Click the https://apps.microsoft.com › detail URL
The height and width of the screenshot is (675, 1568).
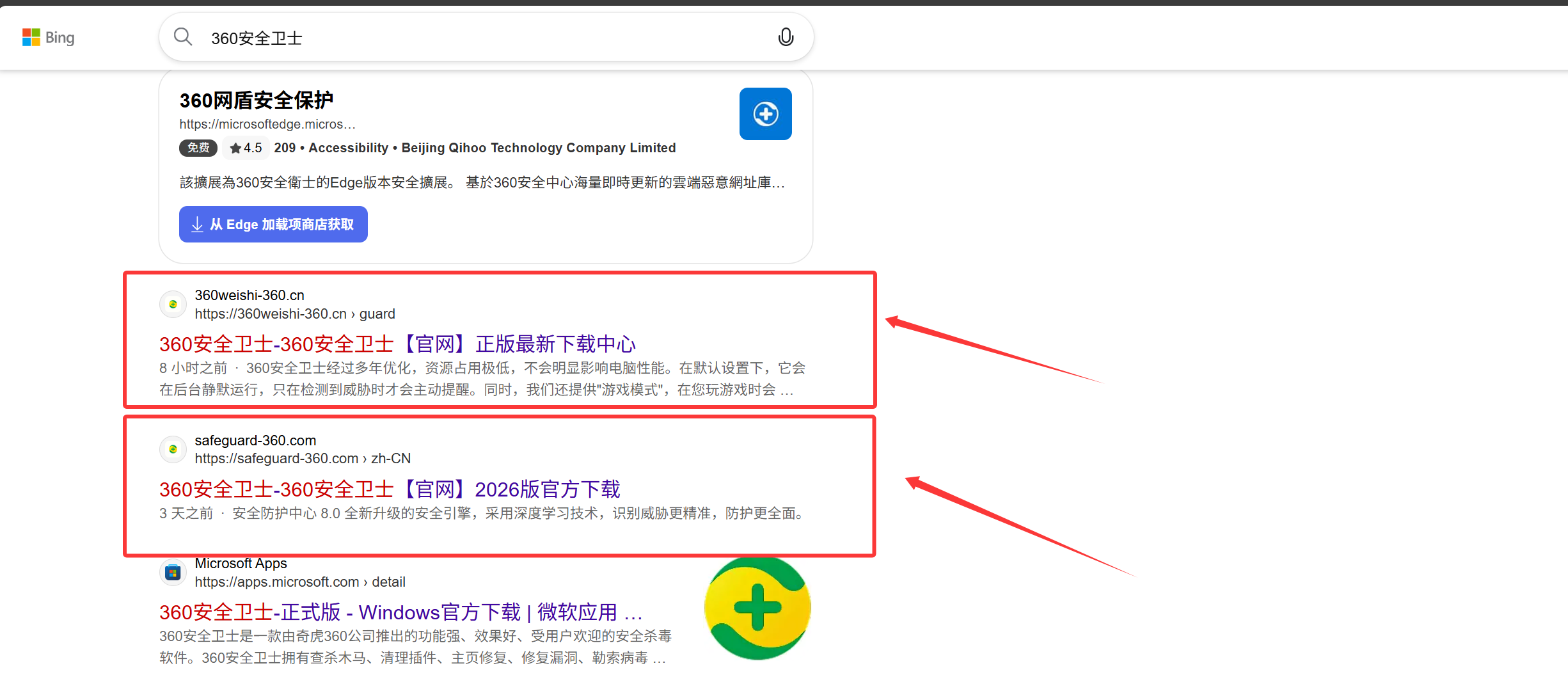coord(300,582)
